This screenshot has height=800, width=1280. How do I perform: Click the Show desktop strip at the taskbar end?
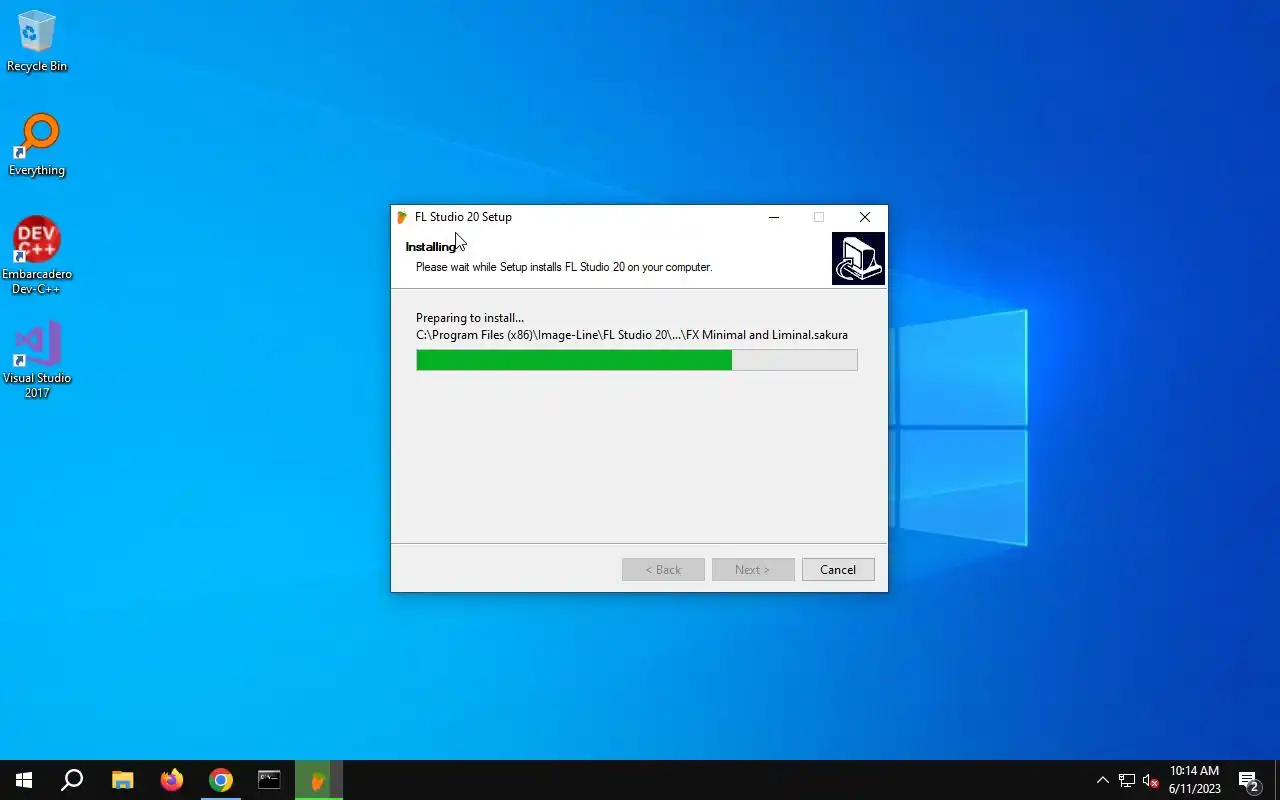tap(1277, 780)
